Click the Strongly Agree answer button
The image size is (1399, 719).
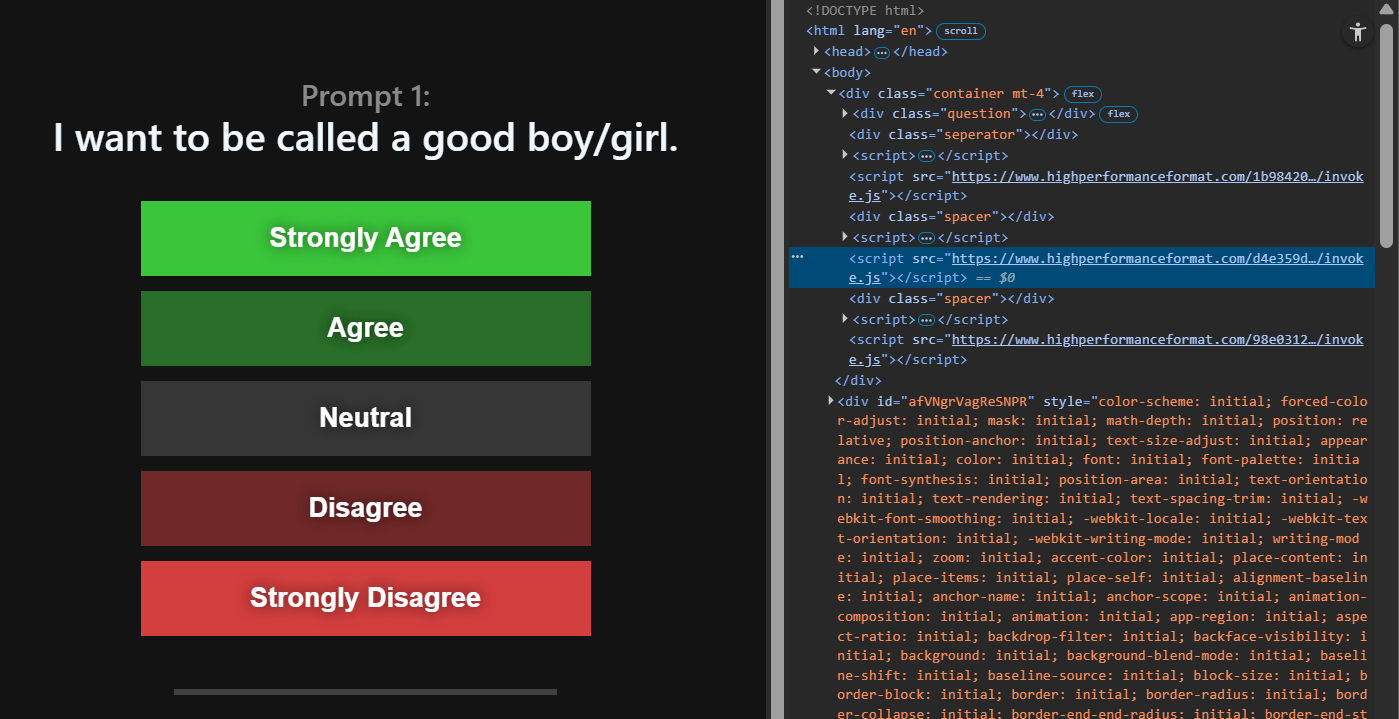[x=365, y=238]
